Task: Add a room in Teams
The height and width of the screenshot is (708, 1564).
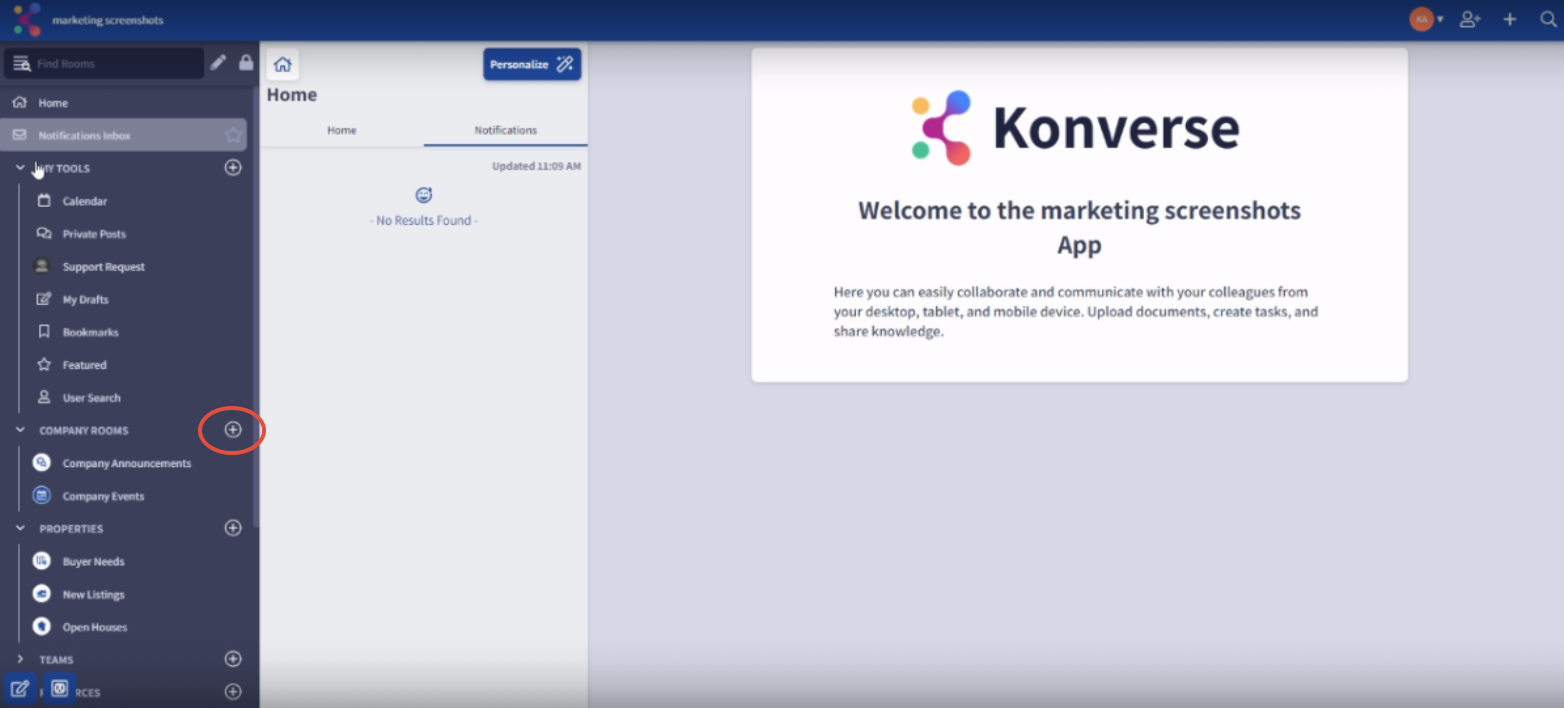Action: click(x=233, y=659)
